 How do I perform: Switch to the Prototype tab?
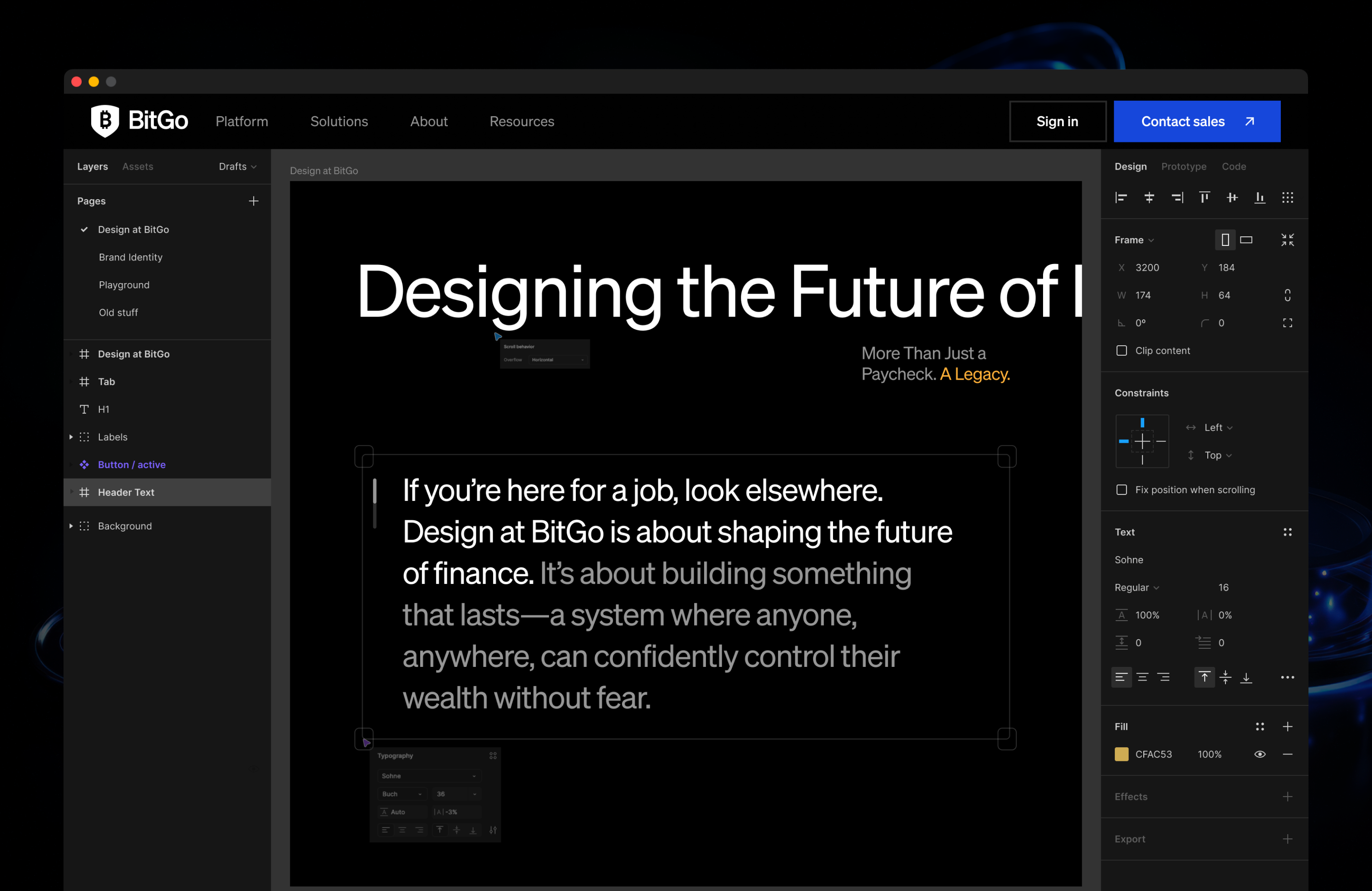[1183, 166]
